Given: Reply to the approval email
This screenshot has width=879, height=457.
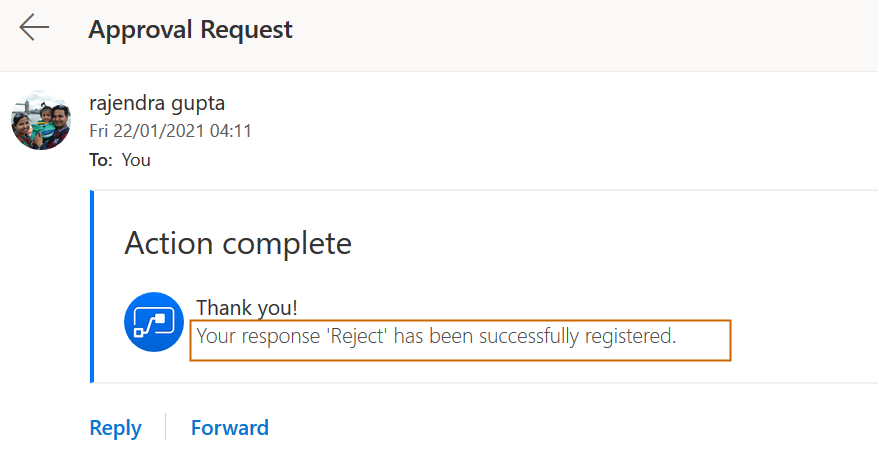Looking at the screenshot, I should [x=115, y=428].
